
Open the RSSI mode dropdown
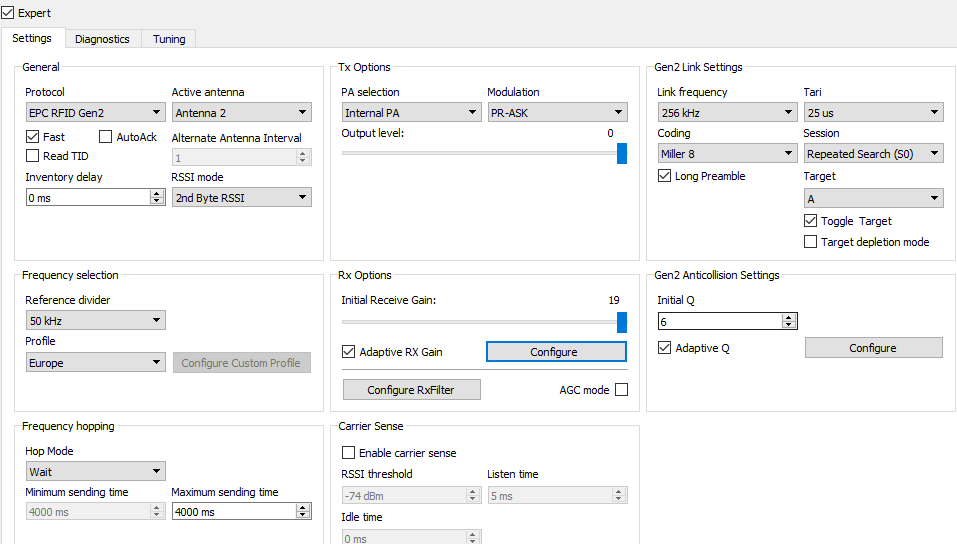(x=242, y=197)
